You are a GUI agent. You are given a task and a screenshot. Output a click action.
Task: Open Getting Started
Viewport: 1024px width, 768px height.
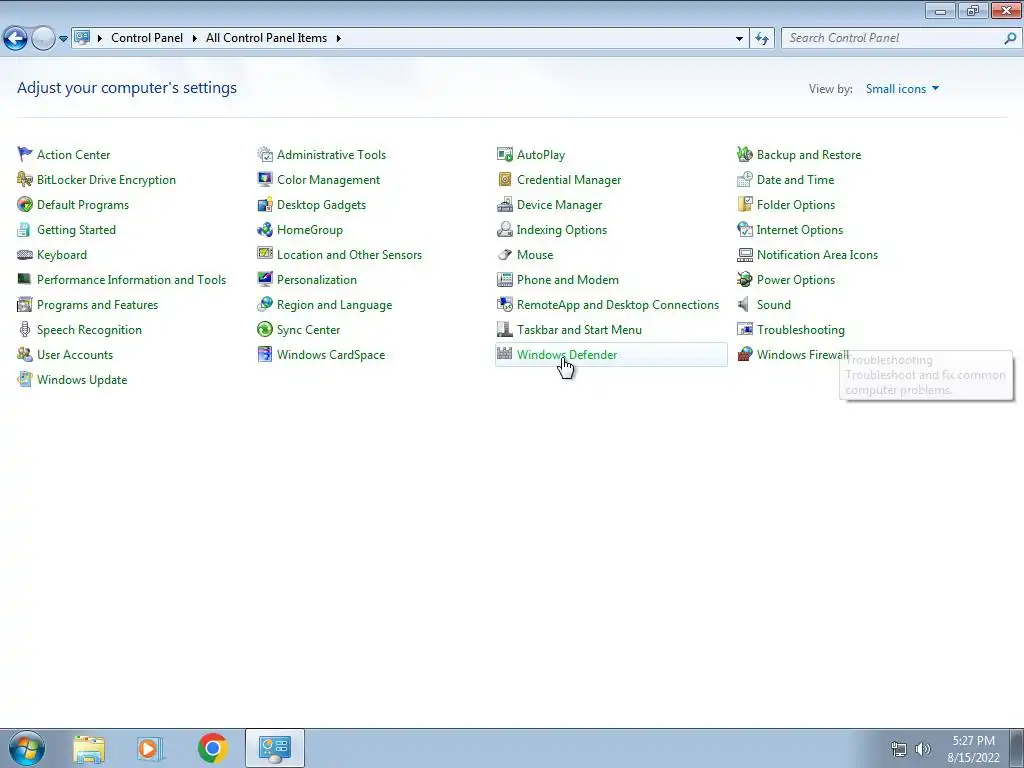coord(76,229)
